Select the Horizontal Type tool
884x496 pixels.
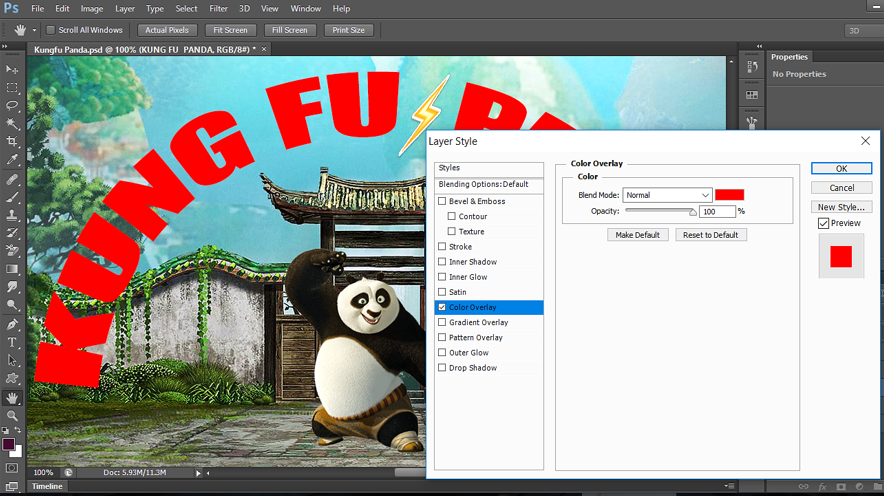tap(12, 342)
